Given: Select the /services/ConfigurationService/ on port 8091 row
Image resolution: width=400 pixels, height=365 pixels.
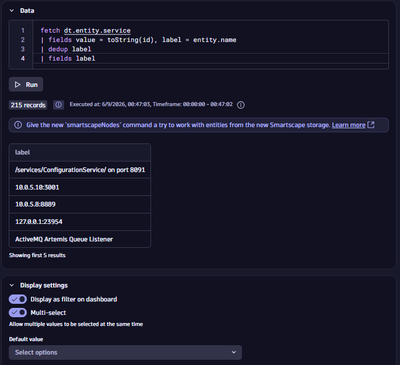Looking at the screenshot, I should 80,170.
